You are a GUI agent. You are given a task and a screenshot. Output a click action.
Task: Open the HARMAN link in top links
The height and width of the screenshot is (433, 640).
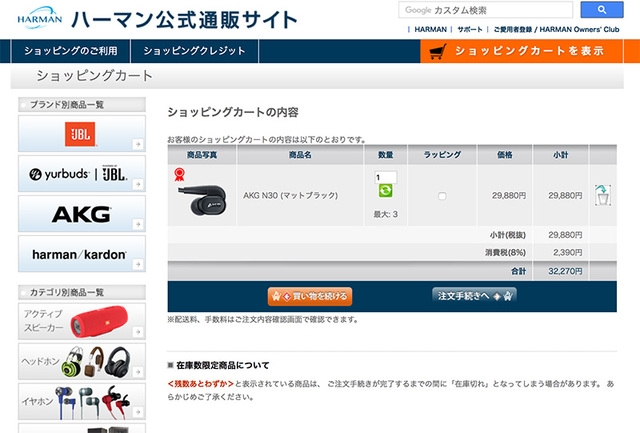[x=430, y=29]
